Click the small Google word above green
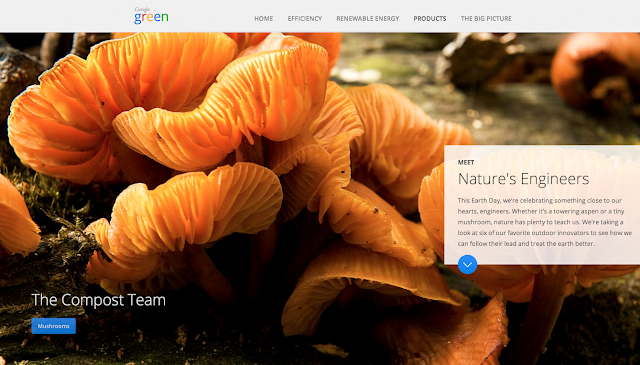 pos(142,9)
